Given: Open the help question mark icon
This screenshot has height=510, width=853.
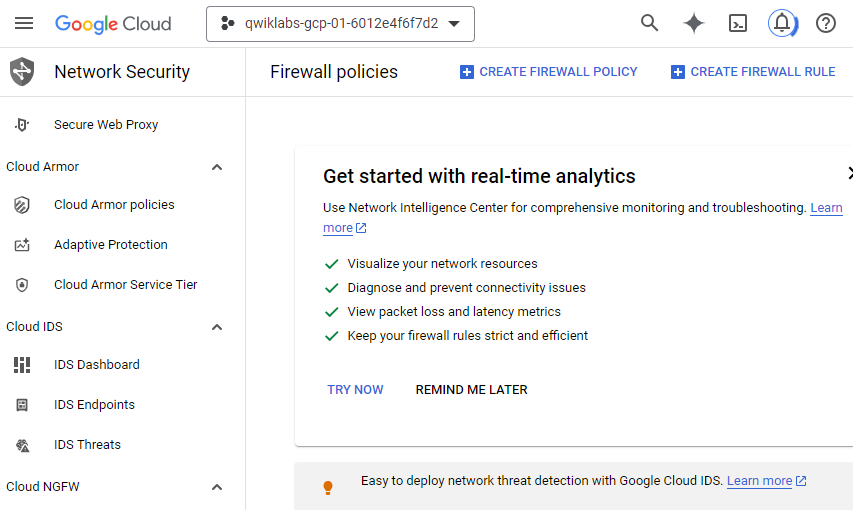Looking at the screenshot, I should pos(825,23).
